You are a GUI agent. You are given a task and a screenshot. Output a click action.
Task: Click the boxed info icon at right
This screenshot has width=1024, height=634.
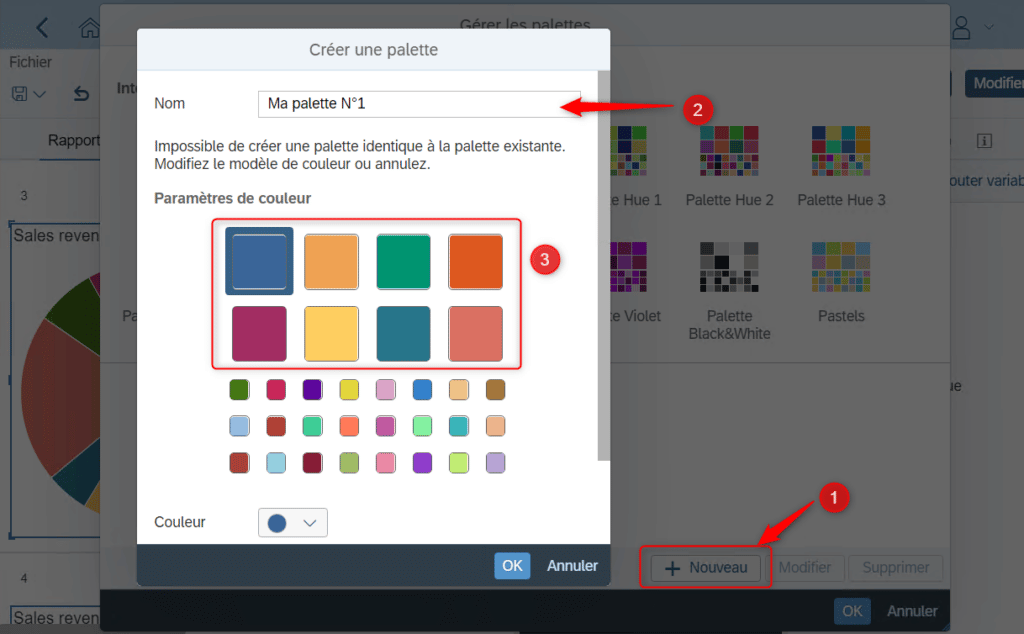[984, 140]
